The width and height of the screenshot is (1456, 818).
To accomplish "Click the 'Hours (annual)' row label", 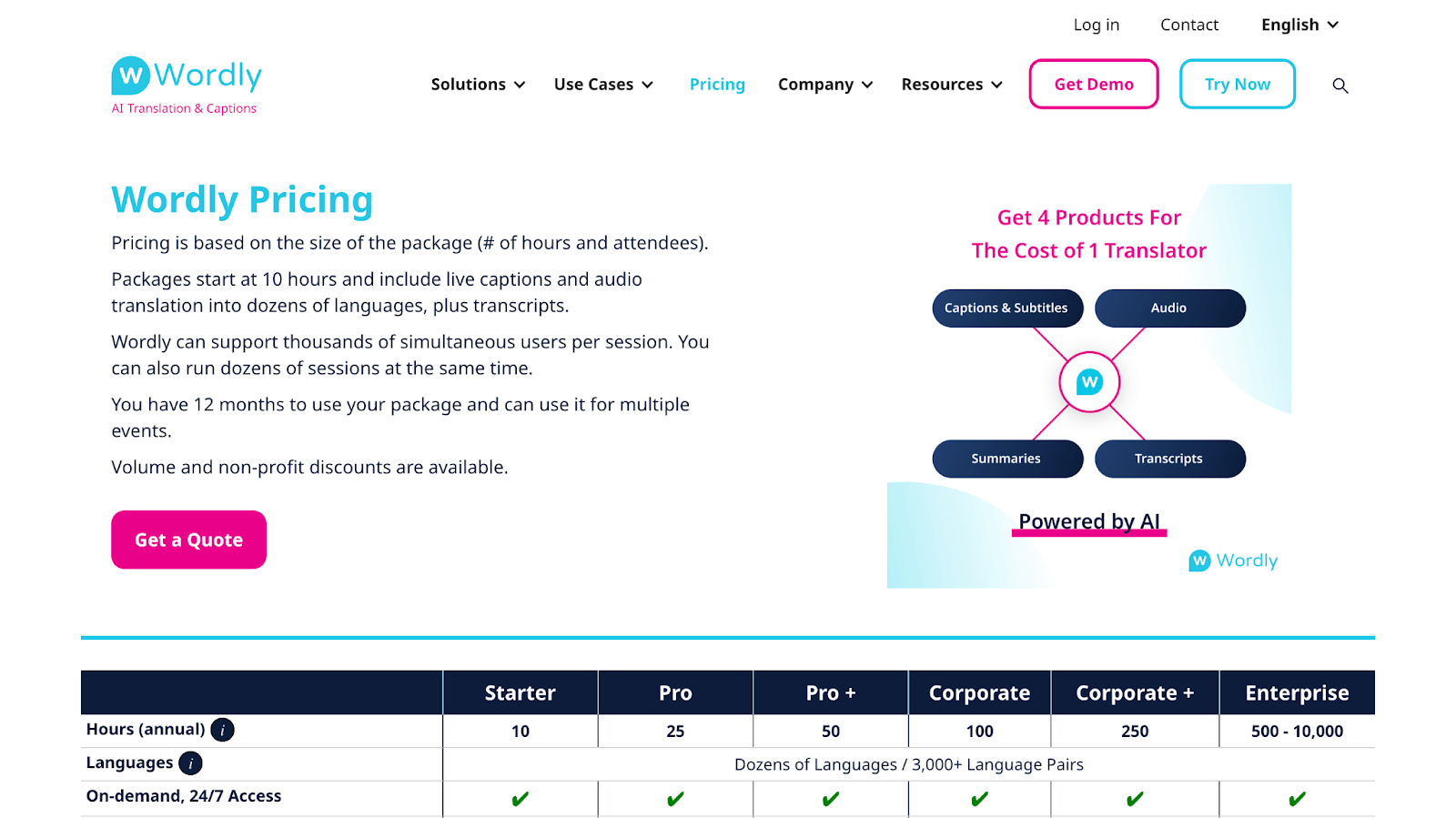I will point(146,730).
